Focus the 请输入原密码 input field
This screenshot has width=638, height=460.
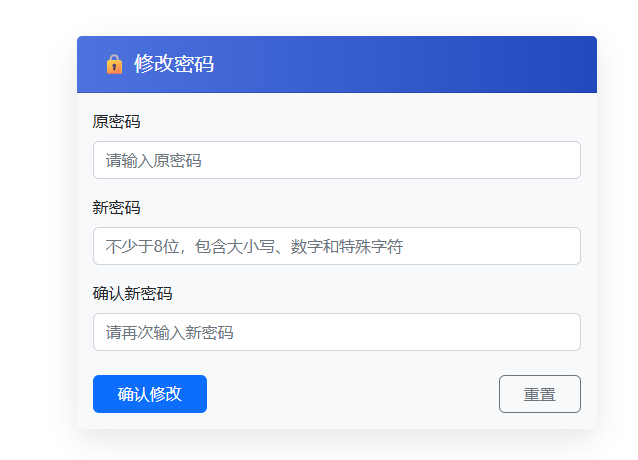pyautogui.click(x=336, y=160)
